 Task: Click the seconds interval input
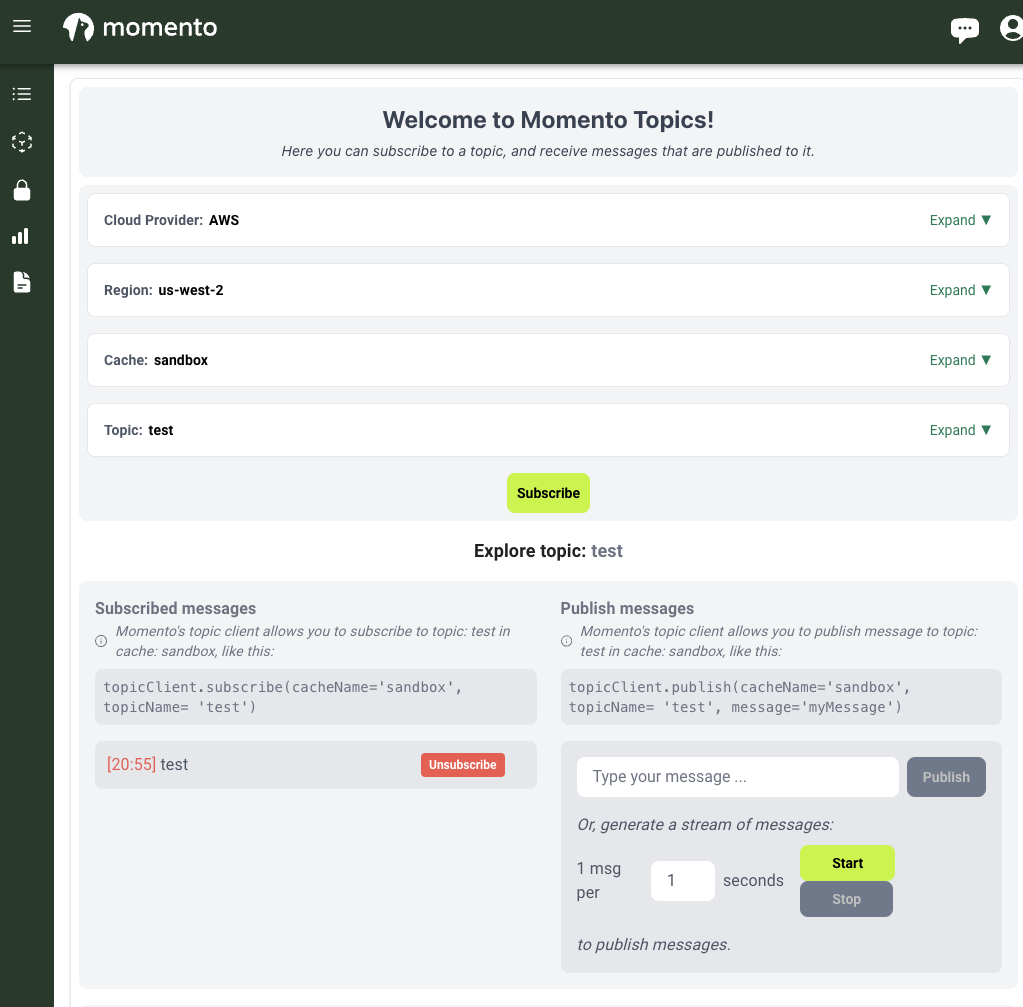click(x=682, y=880)
